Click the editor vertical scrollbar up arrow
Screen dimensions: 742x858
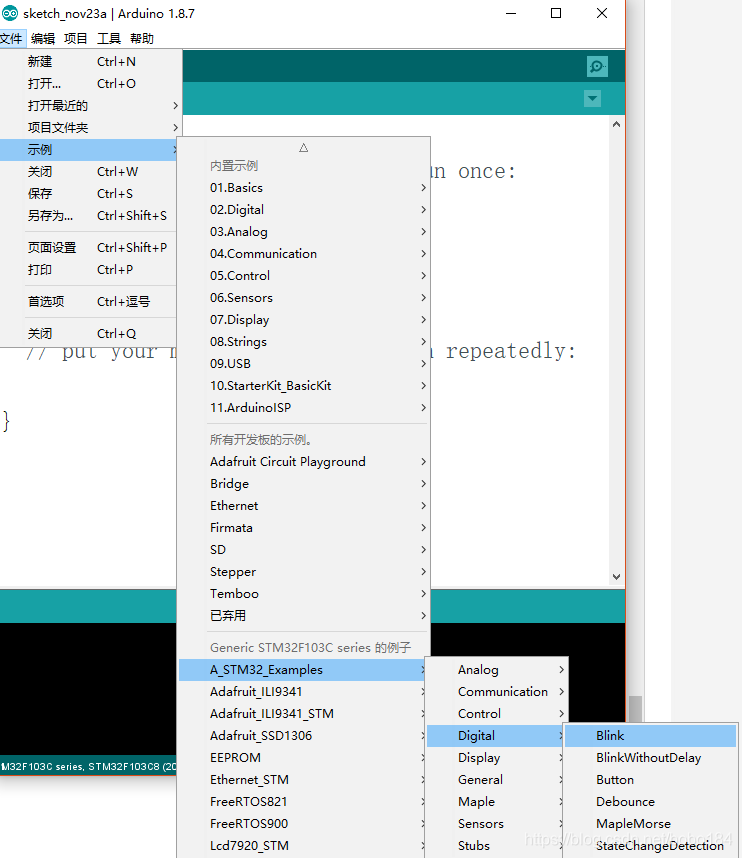click(x=615, y=126)
